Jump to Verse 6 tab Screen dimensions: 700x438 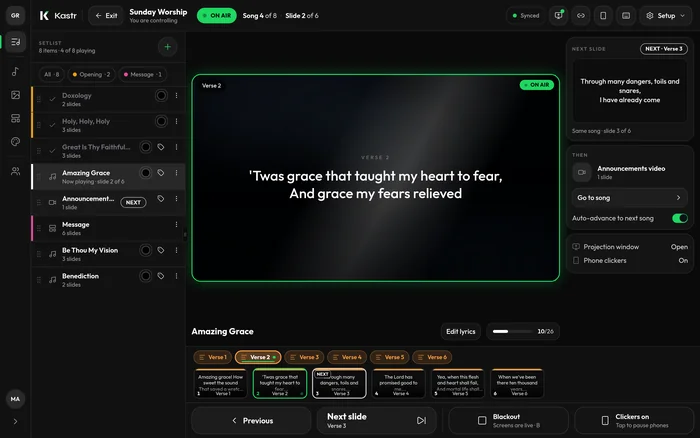432,357
